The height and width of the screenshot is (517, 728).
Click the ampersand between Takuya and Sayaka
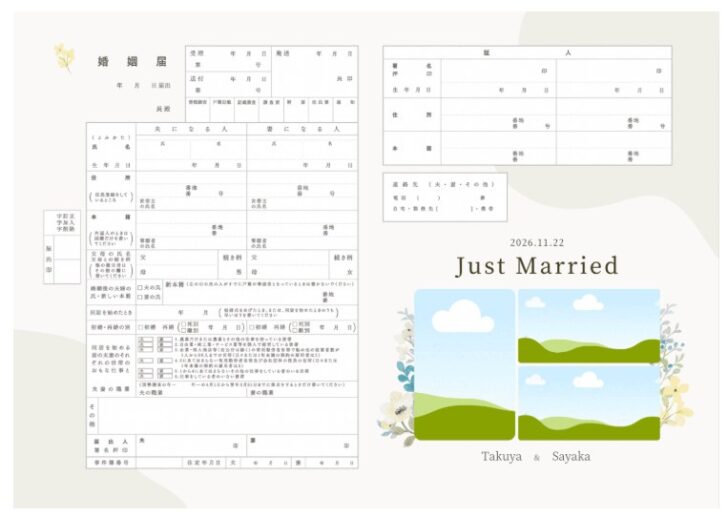point(536,457)
